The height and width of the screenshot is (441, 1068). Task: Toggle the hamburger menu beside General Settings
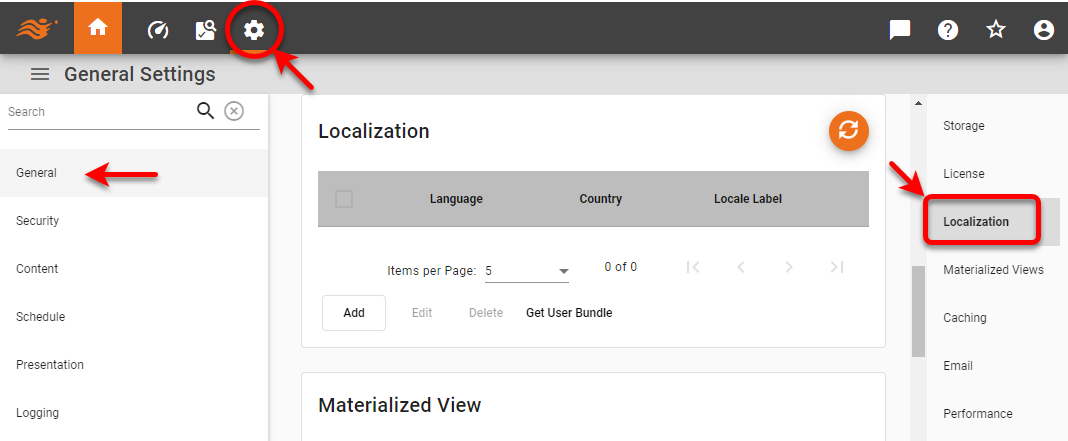coord(40,74)
